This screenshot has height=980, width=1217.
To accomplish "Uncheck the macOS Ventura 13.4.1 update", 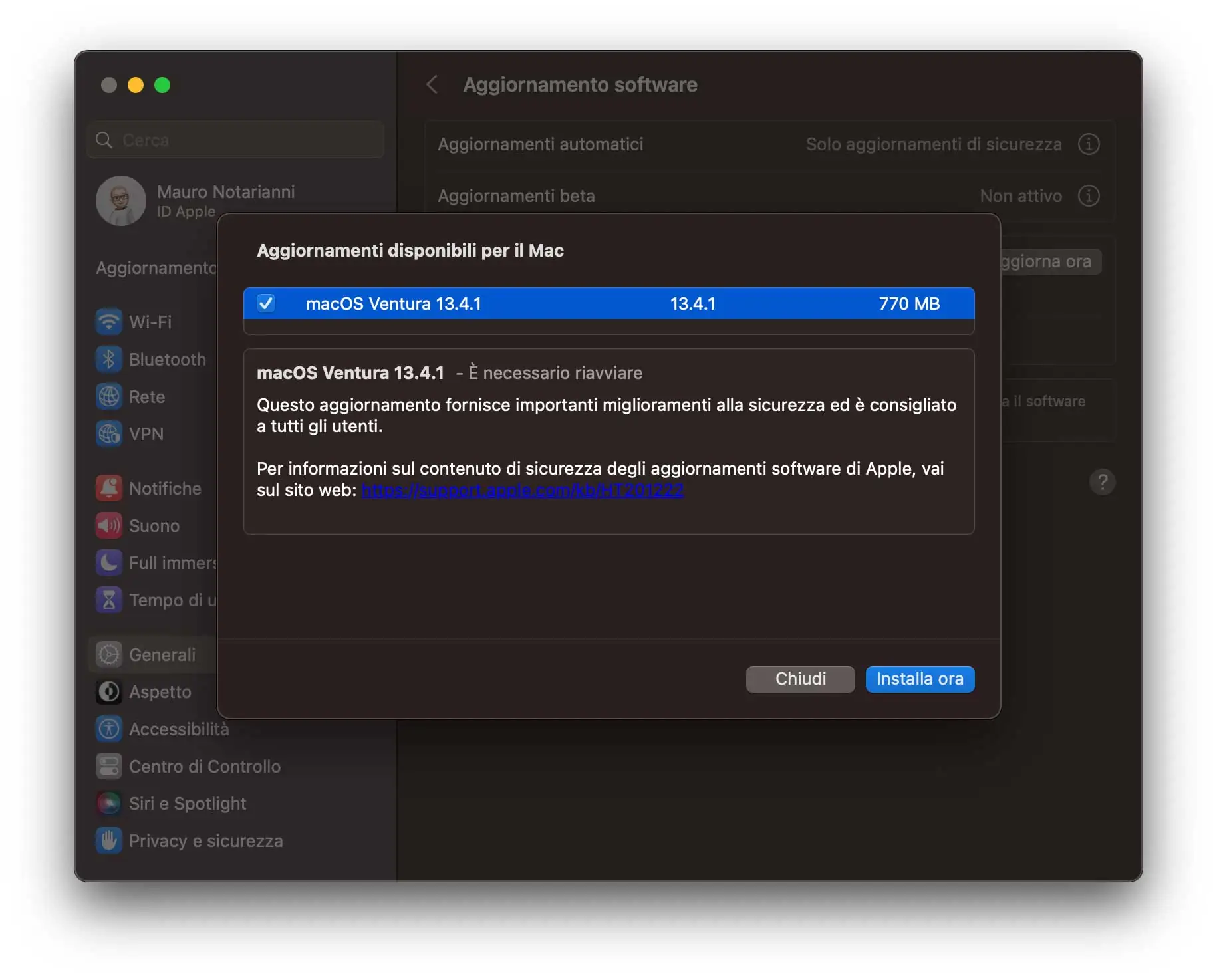I will pos(266,303).
